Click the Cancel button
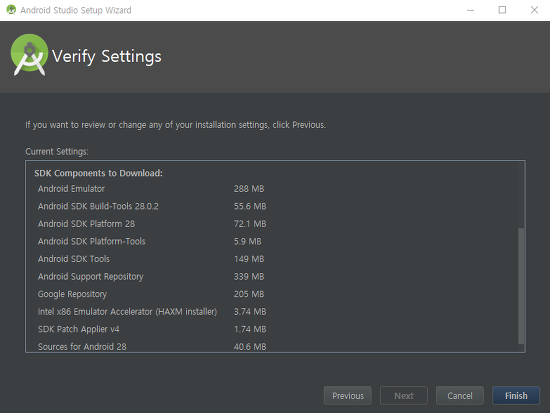The image size is (550, 413). point(460,395)
